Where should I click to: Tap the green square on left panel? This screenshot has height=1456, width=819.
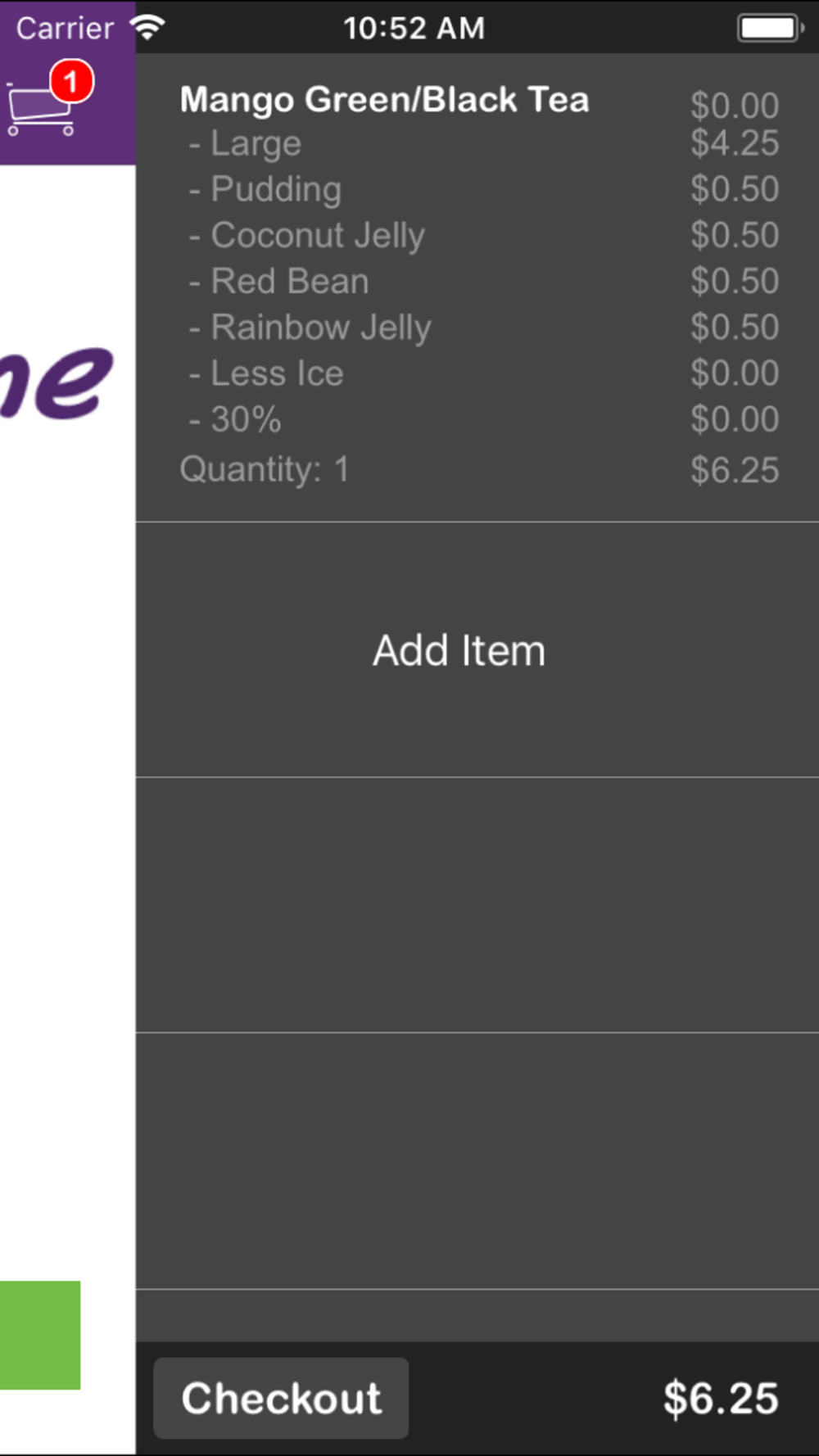[40, 1335]
